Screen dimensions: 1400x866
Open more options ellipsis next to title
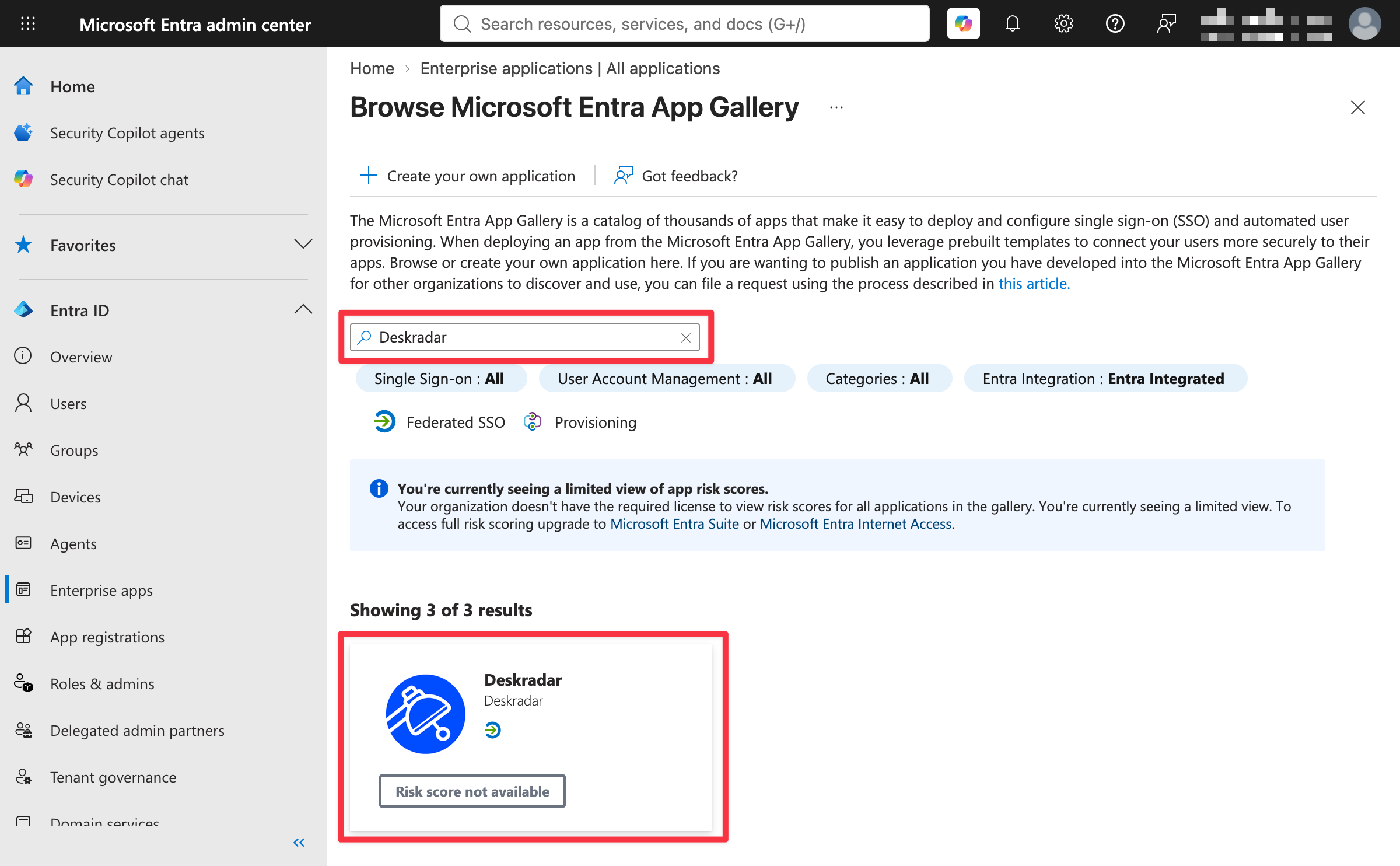(x=836, y=107)
